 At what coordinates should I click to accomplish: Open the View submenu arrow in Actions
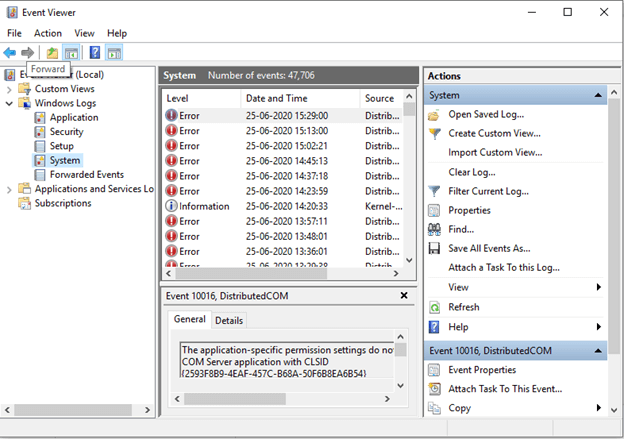599,287
